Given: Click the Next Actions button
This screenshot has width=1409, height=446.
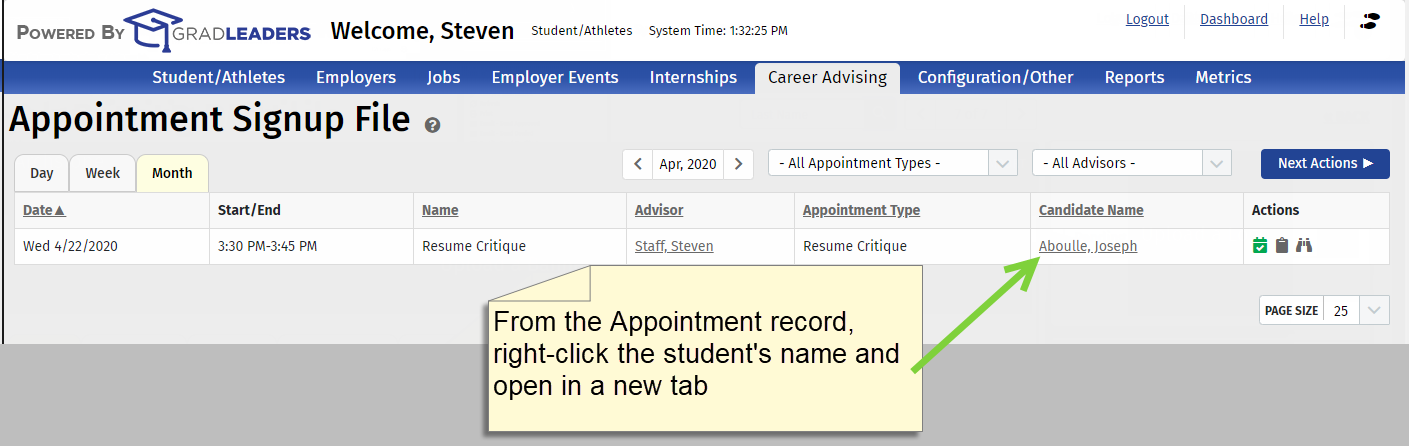Looking at the screenshot, I should (x=1325, y=163).
